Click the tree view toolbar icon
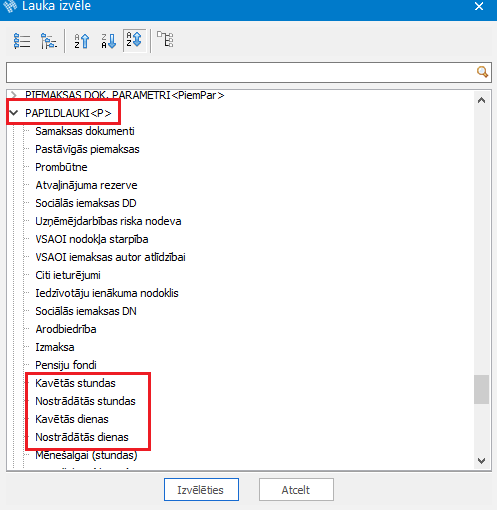 (x=49, y=41)
